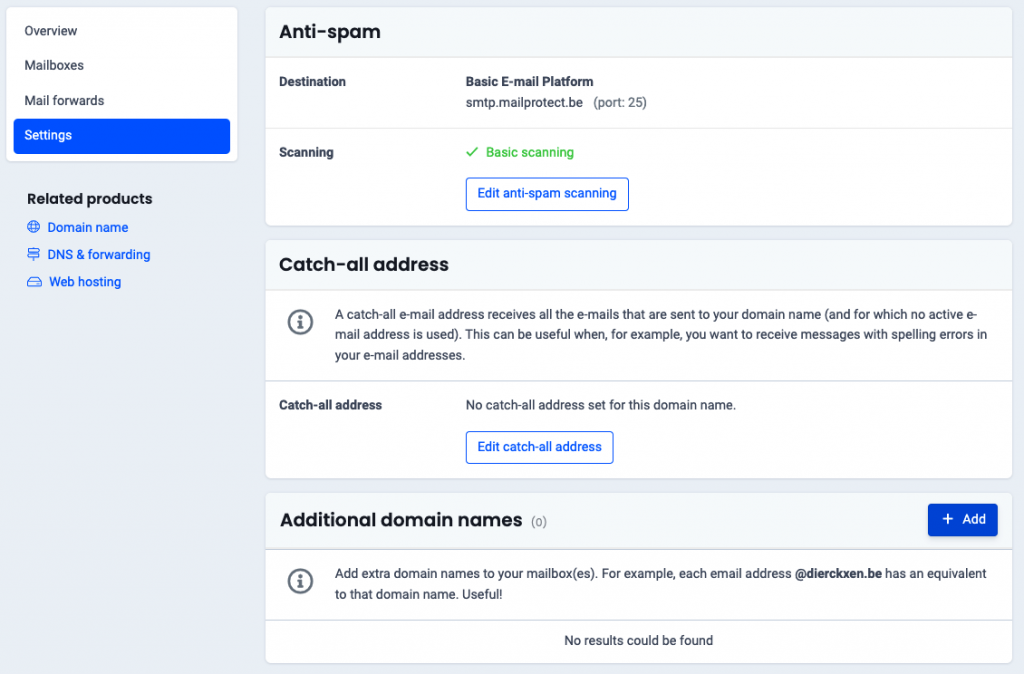Click the Basic E-mail Platform text
Image resolution: width=1024 pixels, height=674 pixels.
pyautogui.click(x=529, y=82)
